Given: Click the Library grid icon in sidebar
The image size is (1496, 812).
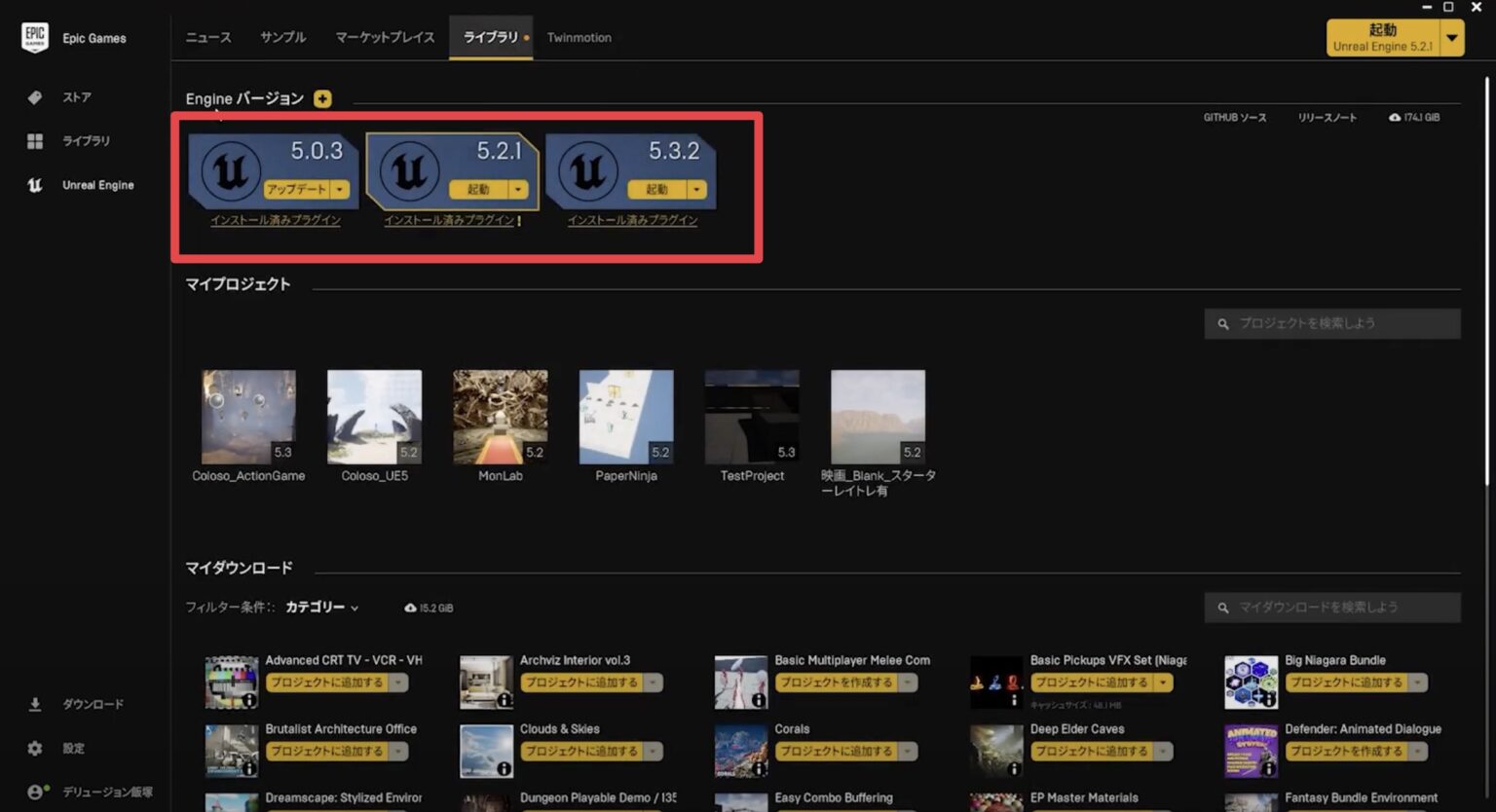Looking at the screenshot, I should (x=35, y=141).
